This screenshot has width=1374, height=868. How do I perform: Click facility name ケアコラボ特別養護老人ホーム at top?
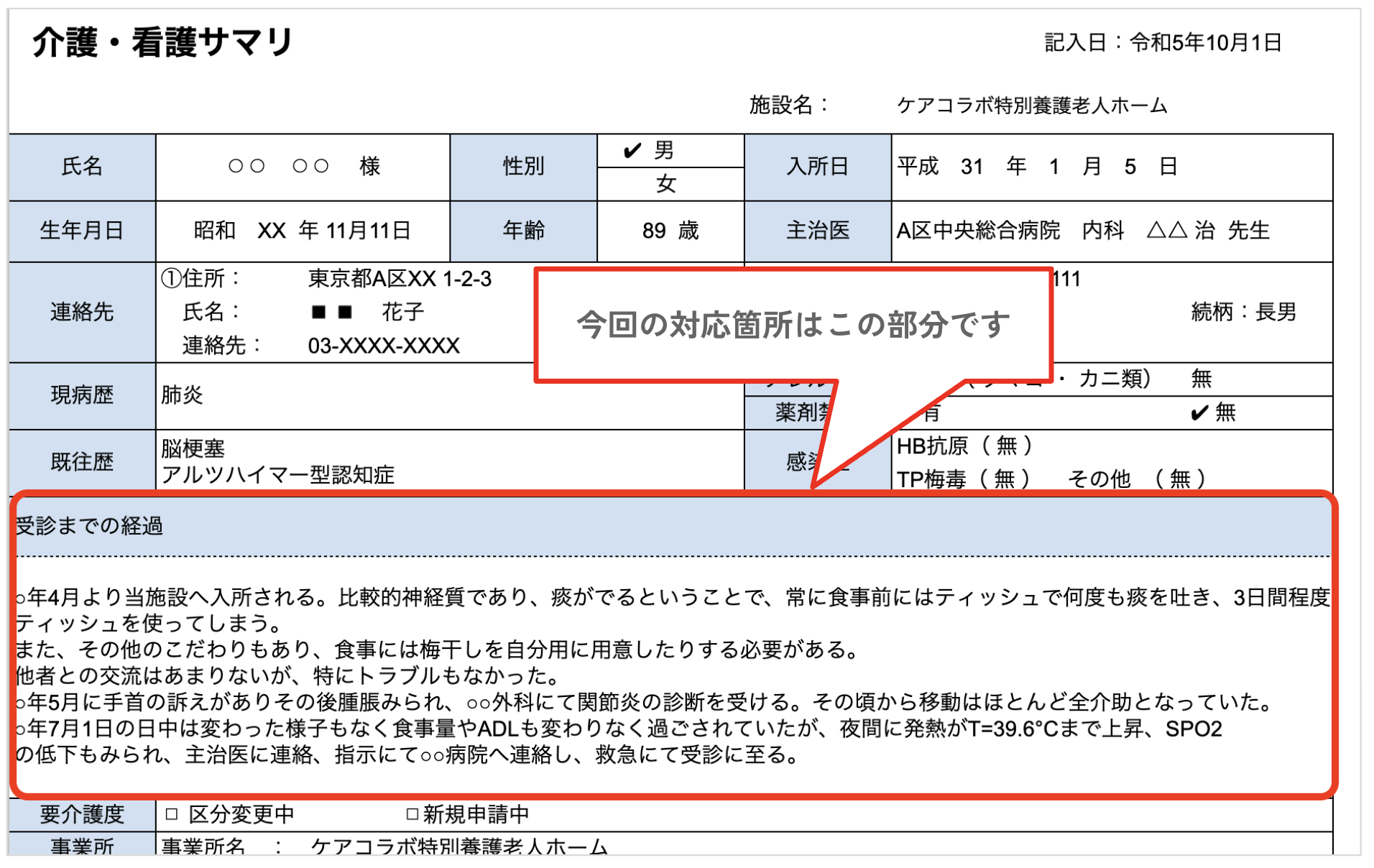[x=1032, y=106]
